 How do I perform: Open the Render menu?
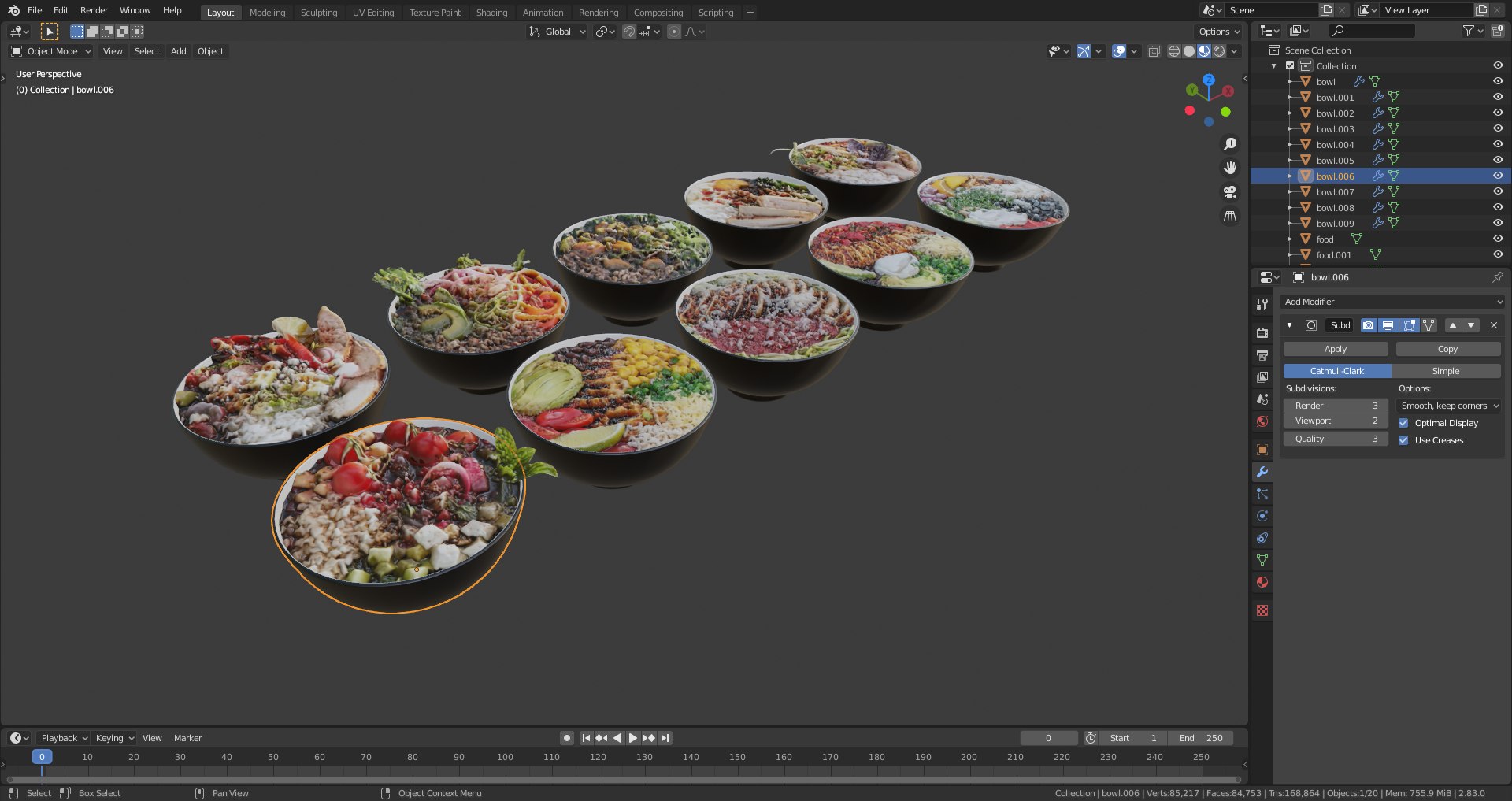click(94, 10)
